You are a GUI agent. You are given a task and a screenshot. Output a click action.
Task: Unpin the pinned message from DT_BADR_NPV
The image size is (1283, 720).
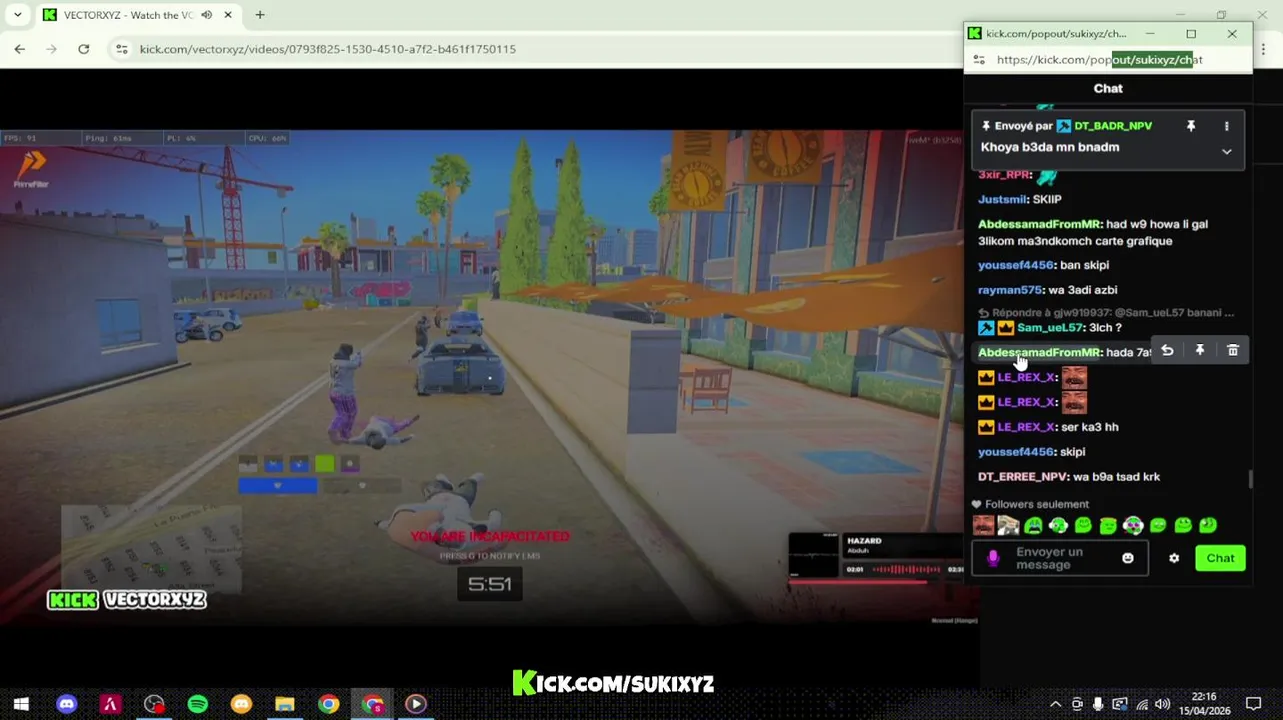(x=1191, y=126)
